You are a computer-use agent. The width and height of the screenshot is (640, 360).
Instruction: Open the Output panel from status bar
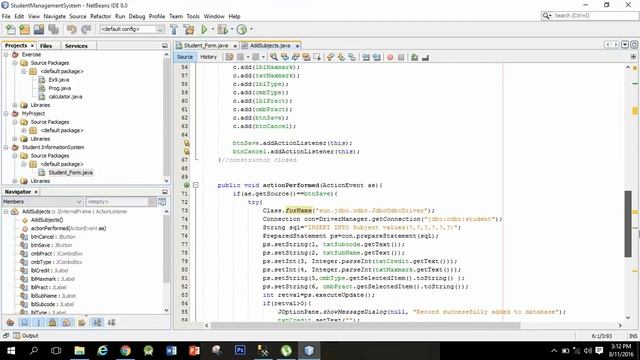pyautogui.click(x=26, y=336)
